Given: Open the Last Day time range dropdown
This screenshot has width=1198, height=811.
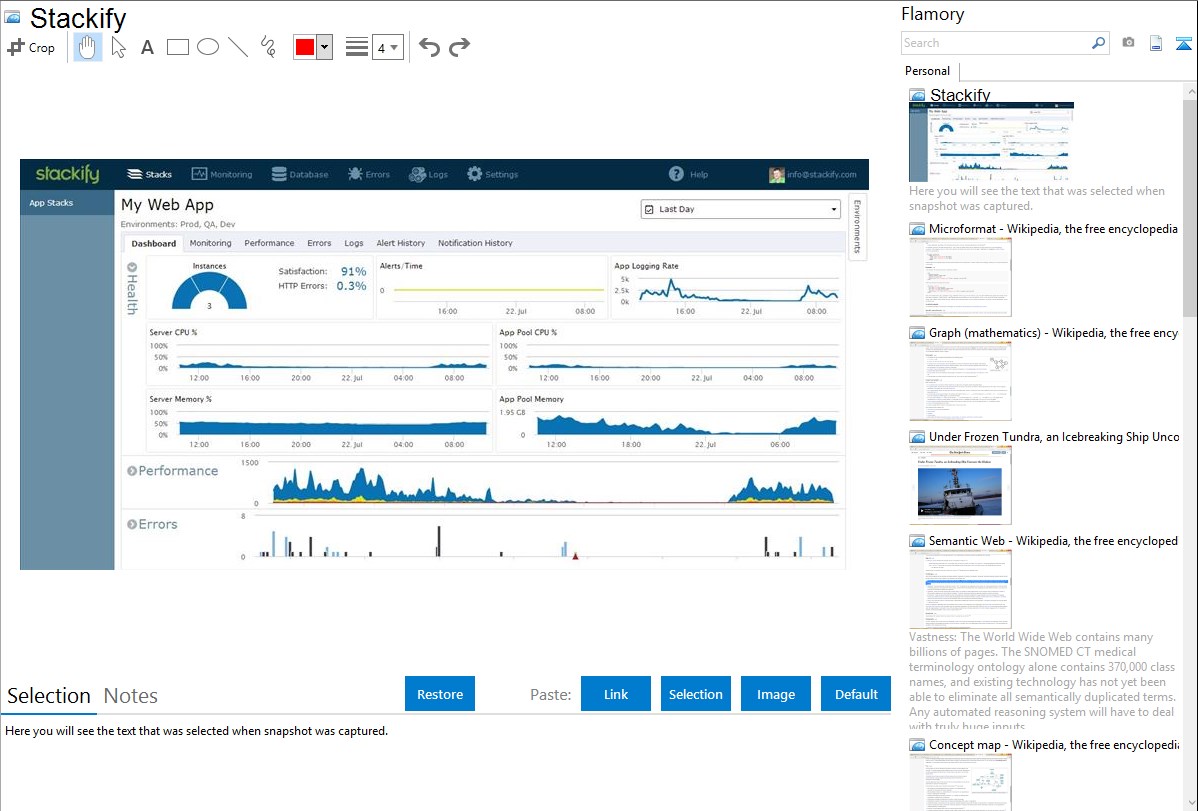Looking at the screenshot, I should pos(740,209).
